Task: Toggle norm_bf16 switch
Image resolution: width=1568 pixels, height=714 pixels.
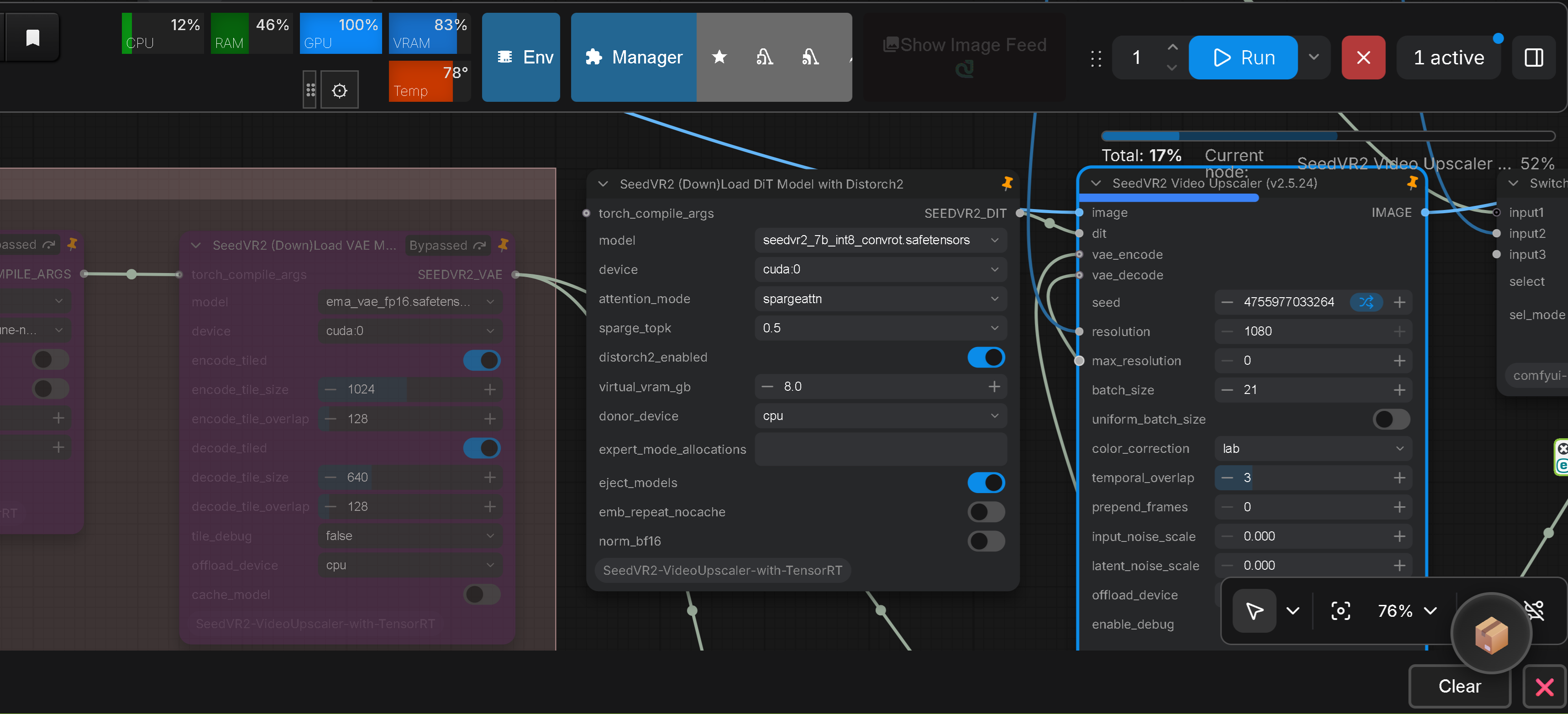Action: coord(986,541)
